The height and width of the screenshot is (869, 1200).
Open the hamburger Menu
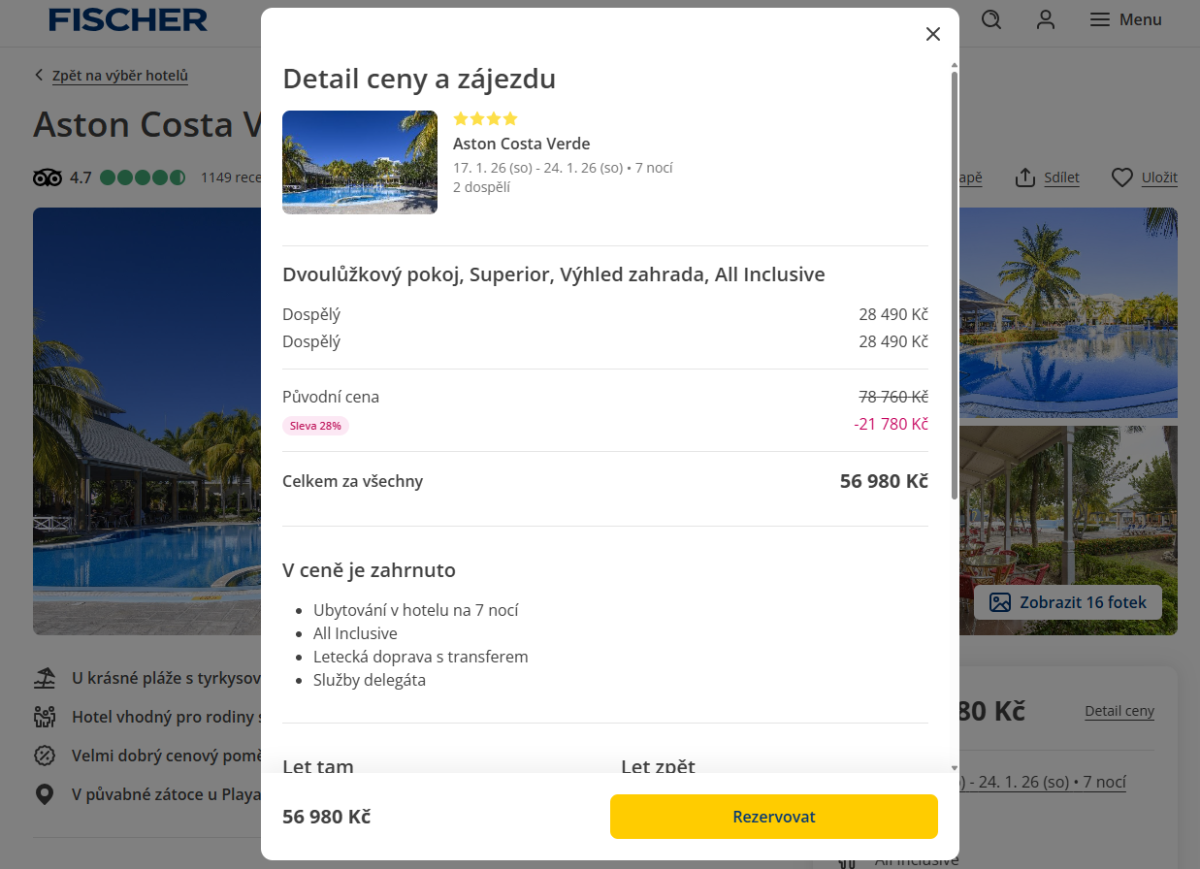pos(1126,20)
